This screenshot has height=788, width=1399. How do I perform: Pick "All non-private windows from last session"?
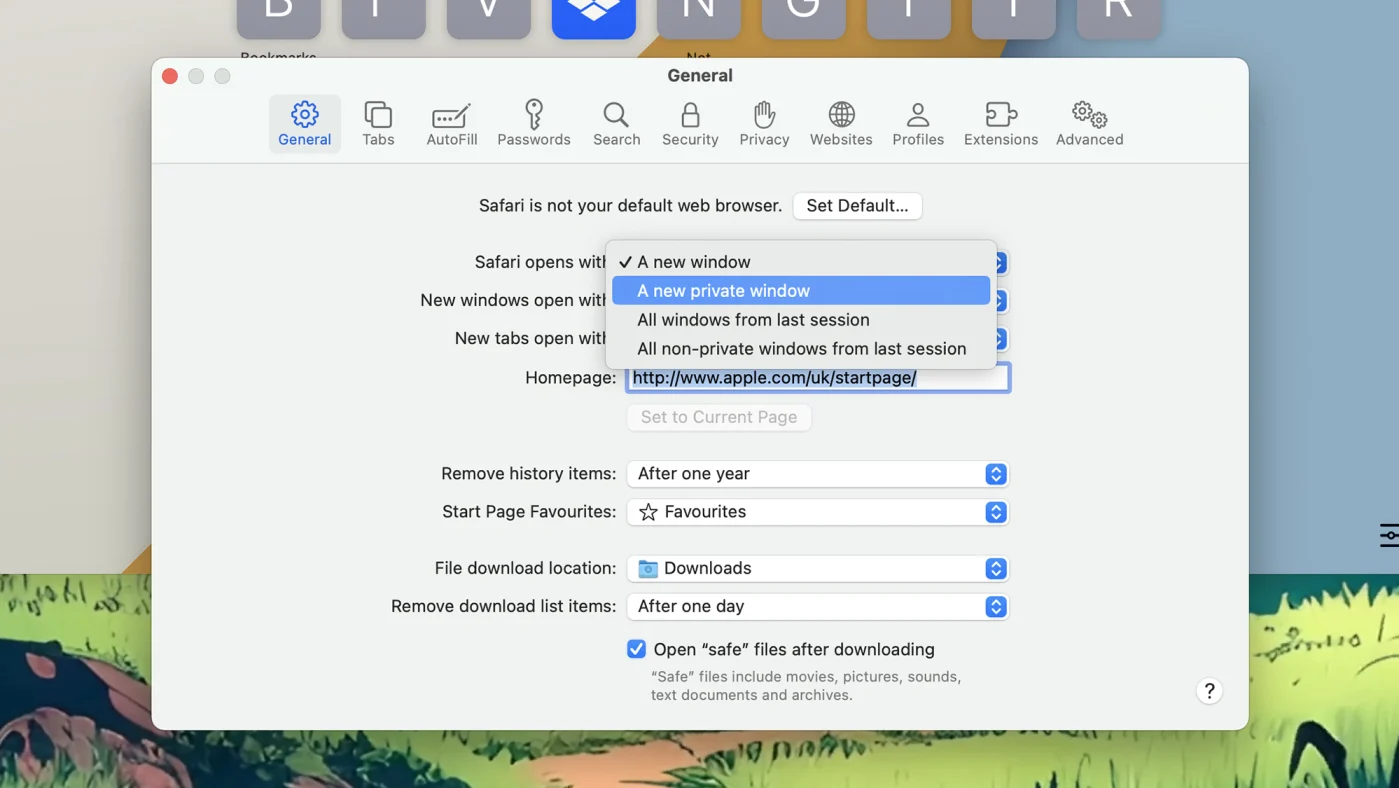[800, 349]
